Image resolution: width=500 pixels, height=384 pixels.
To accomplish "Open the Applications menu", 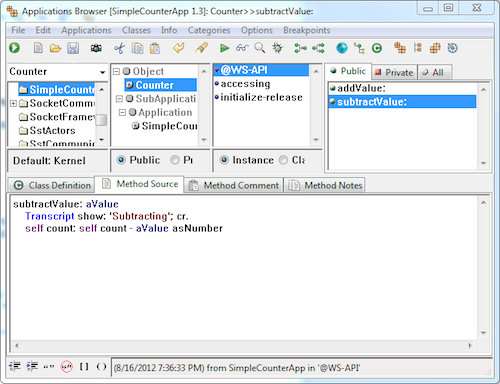I will [x=86, y=30].
